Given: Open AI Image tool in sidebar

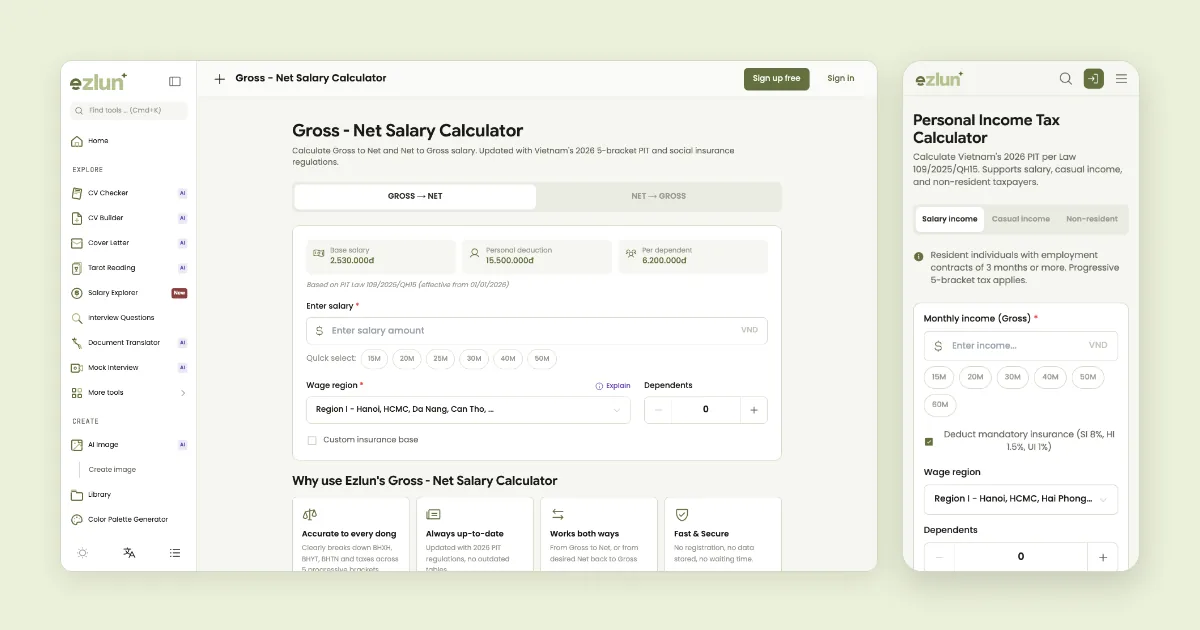Looking at the screenshot, I should coord(129,445).
